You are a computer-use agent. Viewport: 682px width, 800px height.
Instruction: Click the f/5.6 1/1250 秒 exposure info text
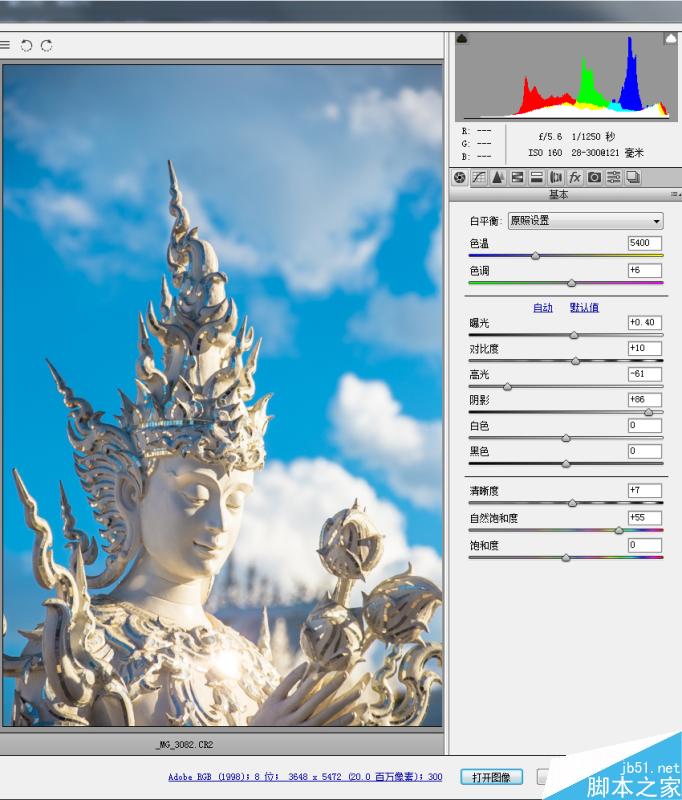pos(577,137)
